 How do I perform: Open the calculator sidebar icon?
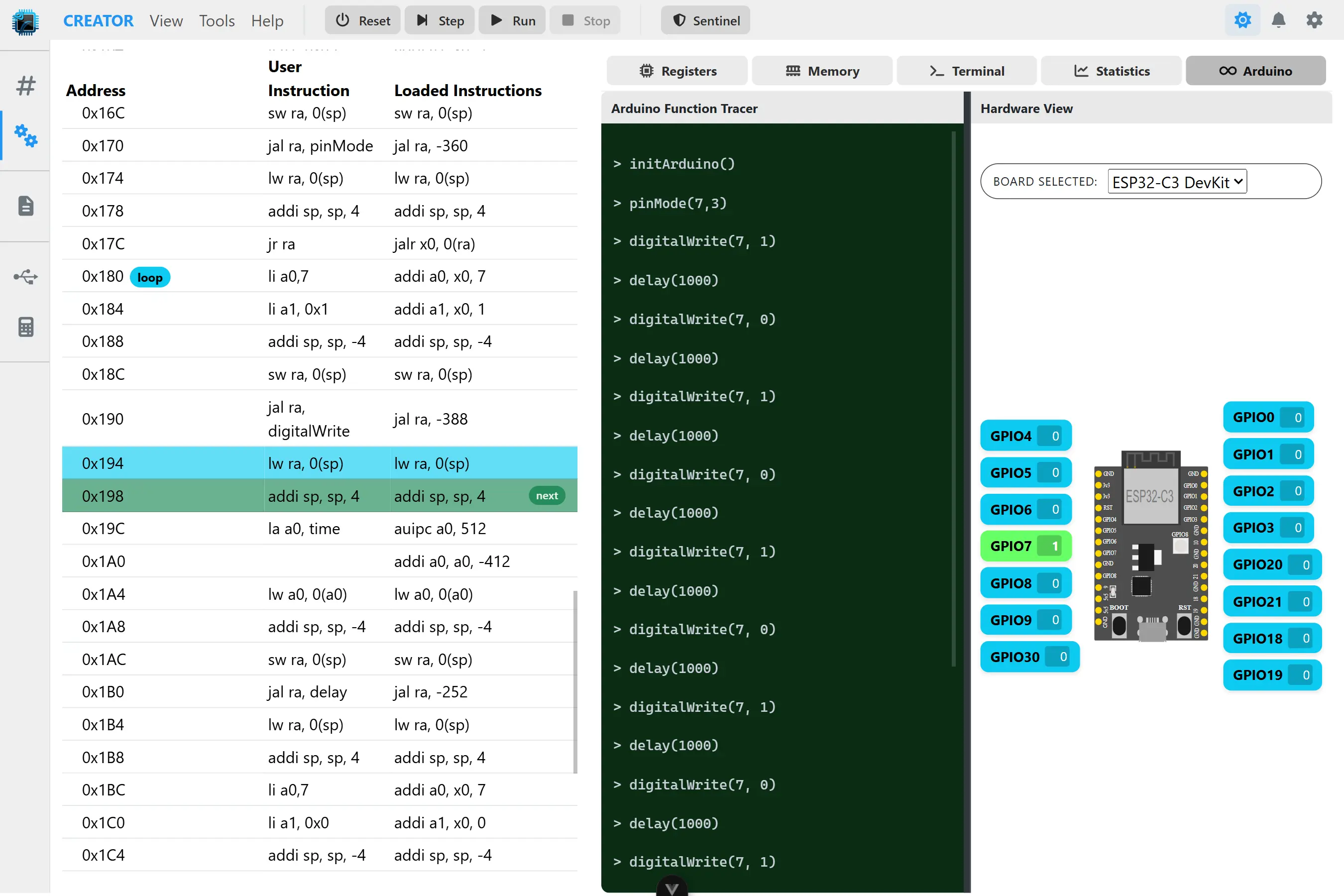[26, 327]
